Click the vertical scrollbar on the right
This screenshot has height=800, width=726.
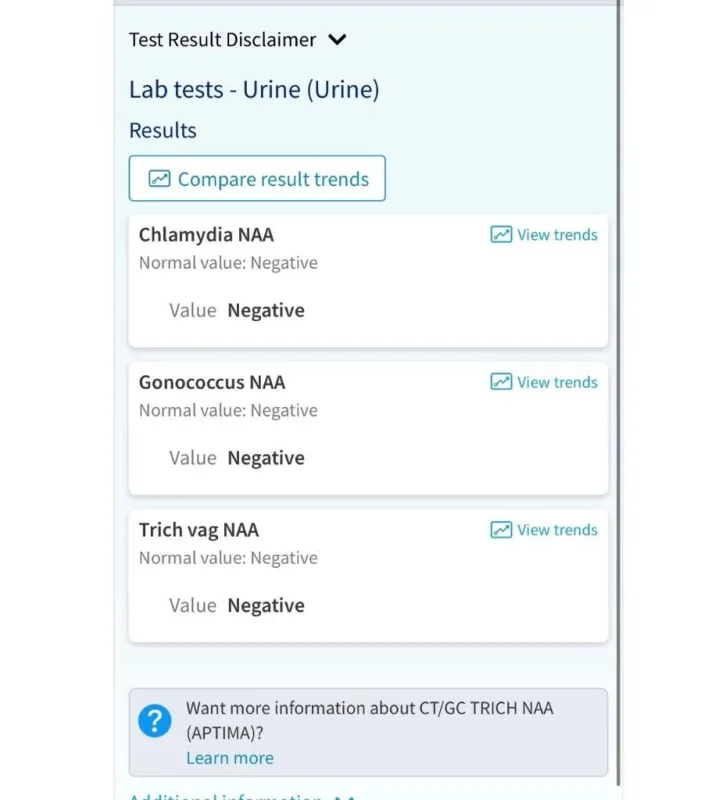pos(618,400)
